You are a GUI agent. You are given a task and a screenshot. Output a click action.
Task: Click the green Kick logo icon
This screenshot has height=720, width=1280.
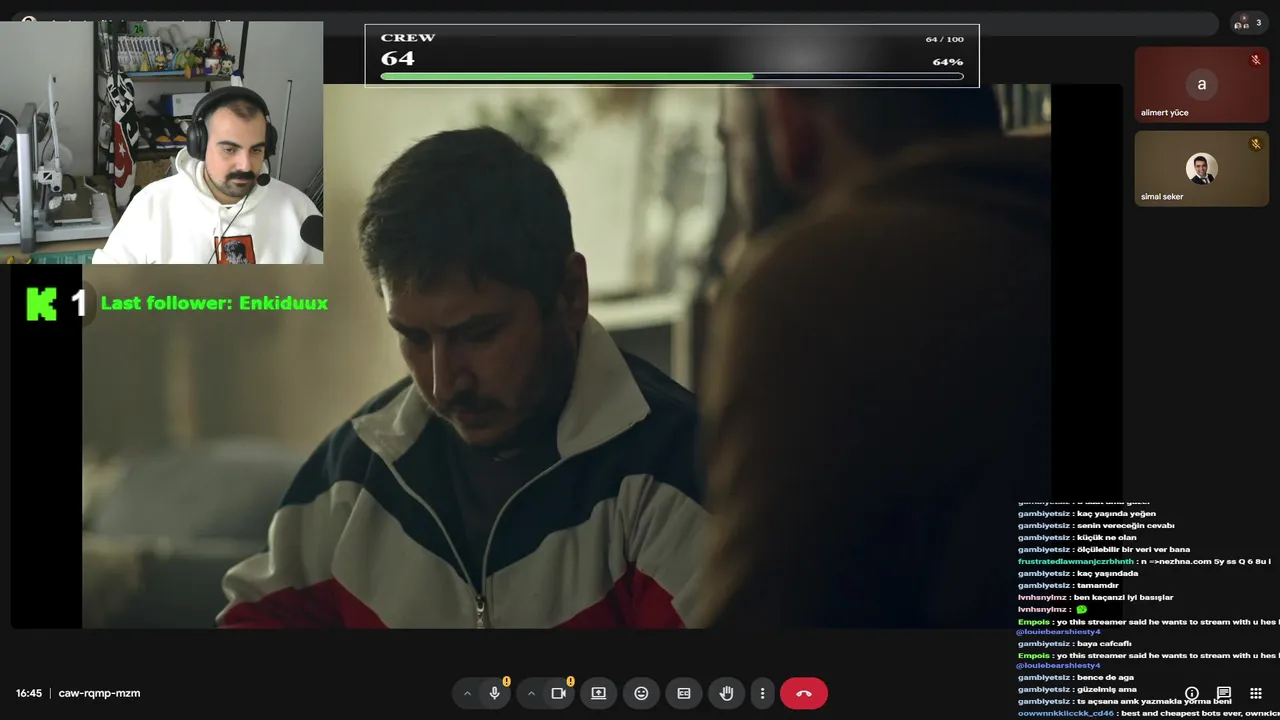tap(41, 303)
